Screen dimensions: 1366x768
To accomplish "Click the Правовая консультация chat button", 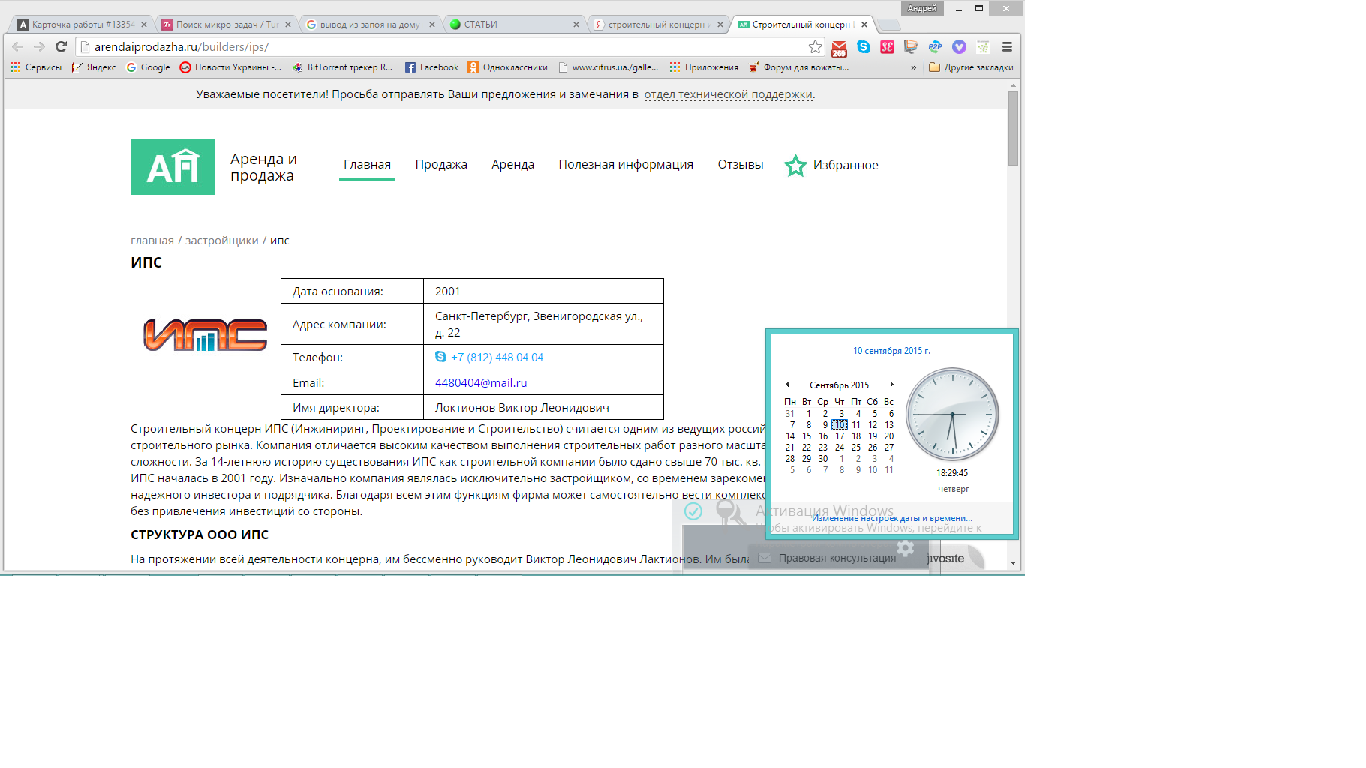I will tap(837, 558).
